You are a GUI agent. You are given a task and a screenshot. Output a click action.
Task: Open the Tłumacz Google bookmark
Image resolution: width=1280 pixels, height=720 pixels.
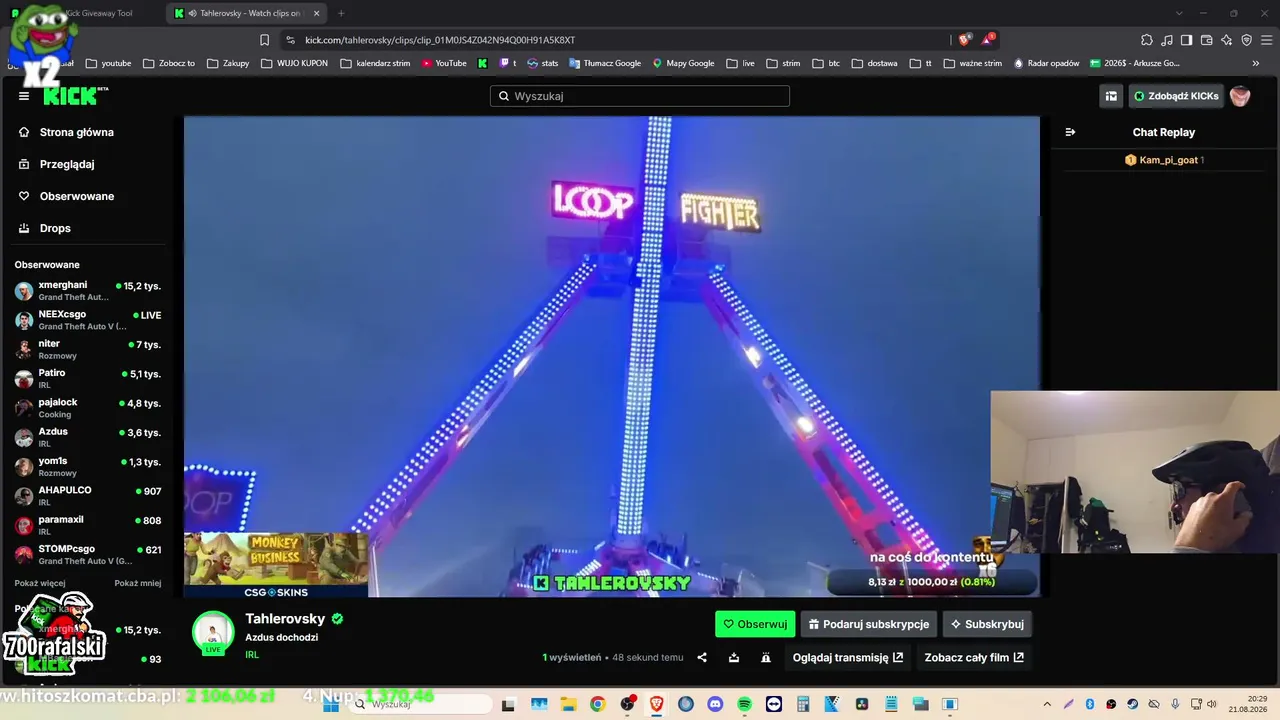pyautogui.click(x=605, y=63)
